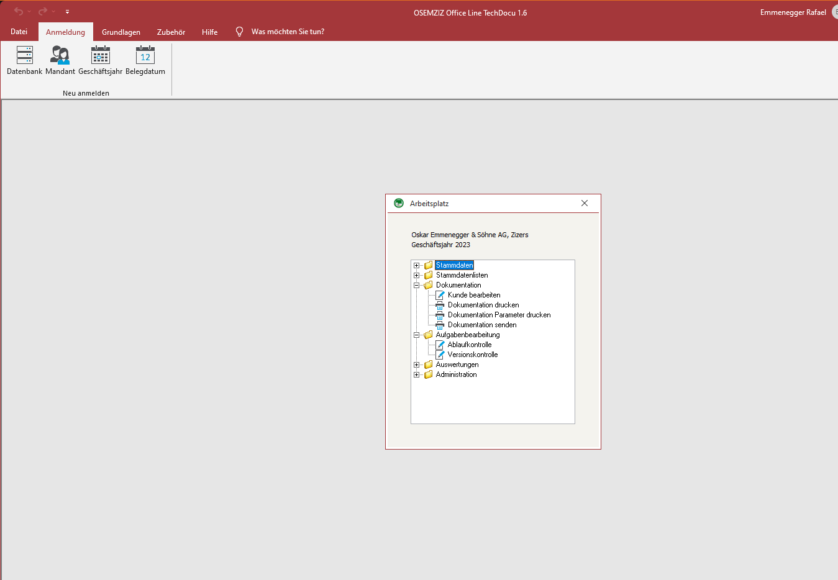Open the Datei menu tab

click(x=19, y=32)
